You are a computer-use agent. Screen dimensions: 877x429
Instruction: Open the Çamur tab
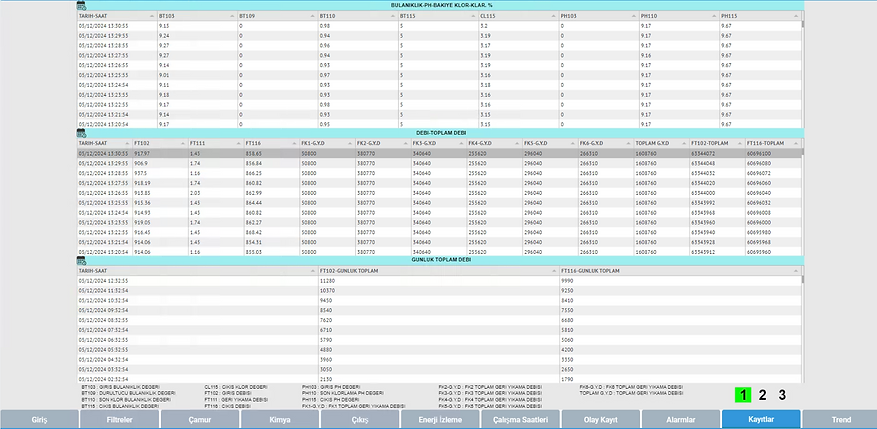(x=200, y=419)
